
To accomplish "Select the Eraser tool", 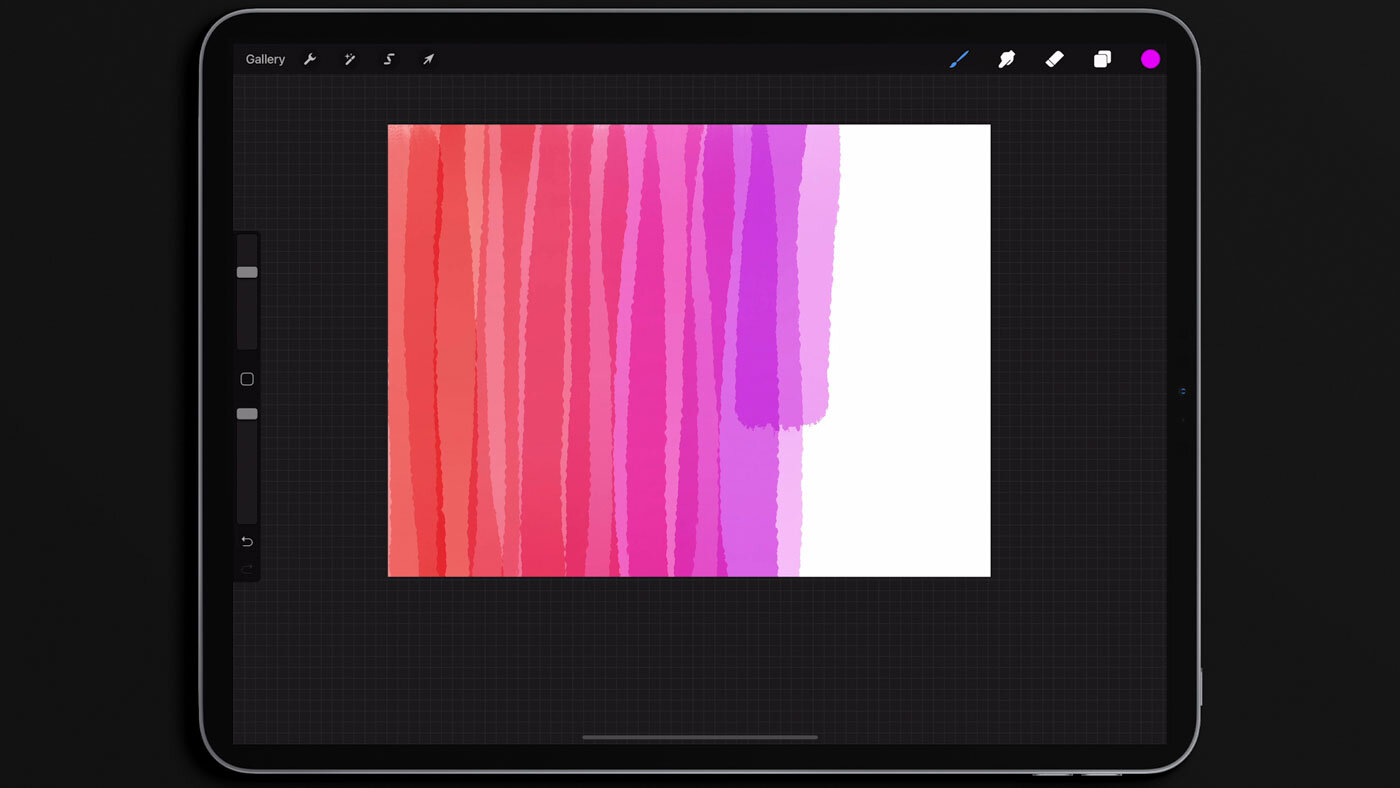I will pos(1054,59).
